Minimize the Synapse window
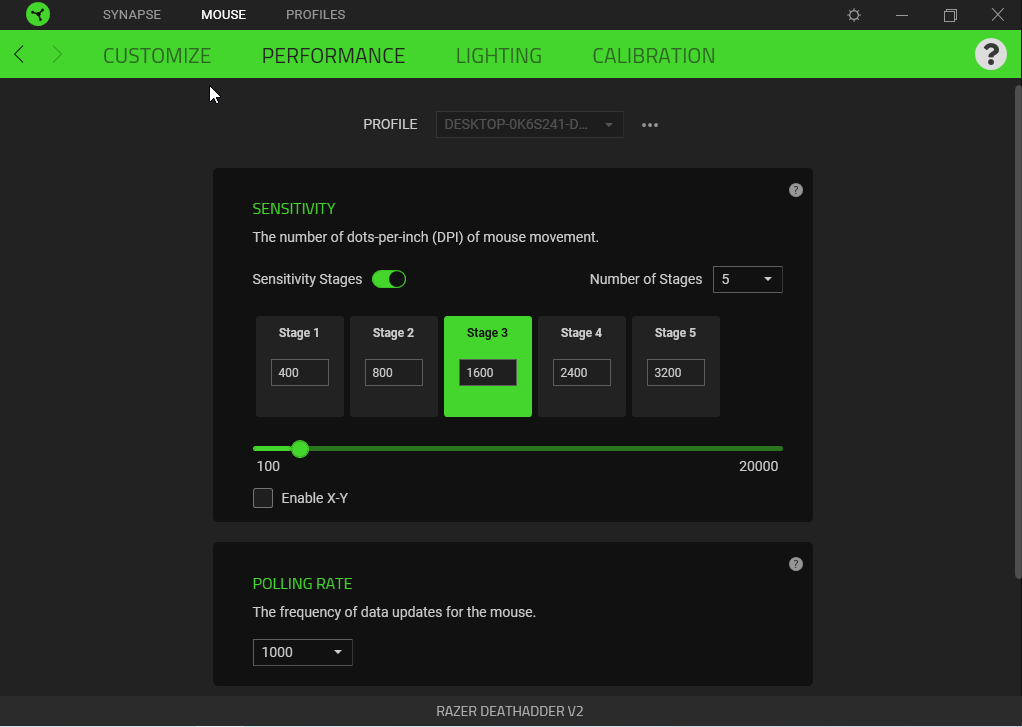This screenshot has height=727, width=1022. [x=902, y=15]
